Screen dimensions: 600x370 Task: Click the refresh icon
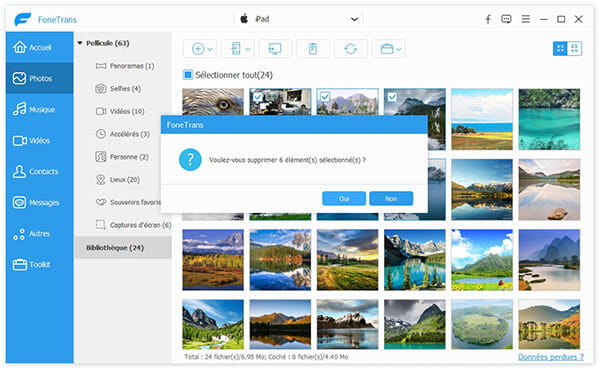351,49
